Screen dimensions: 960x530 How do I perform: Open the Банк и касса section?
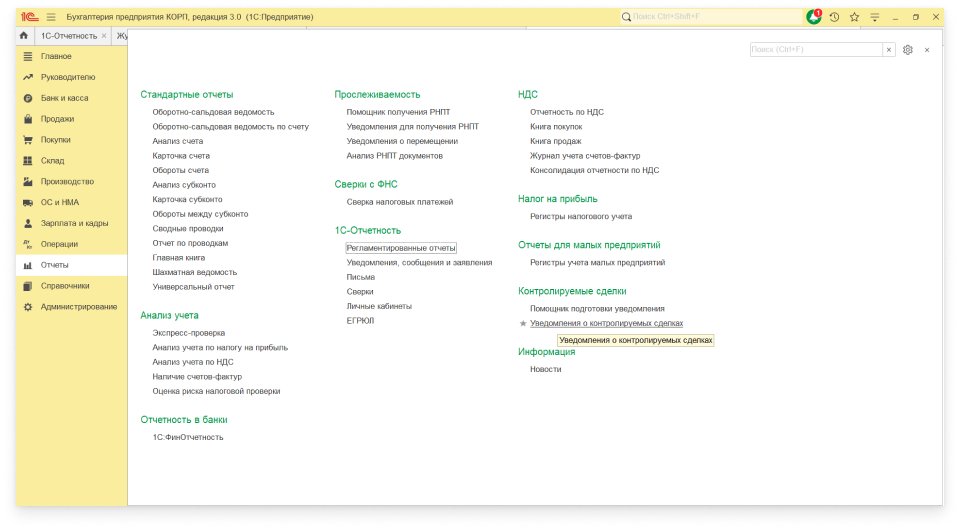click(64, 98)
